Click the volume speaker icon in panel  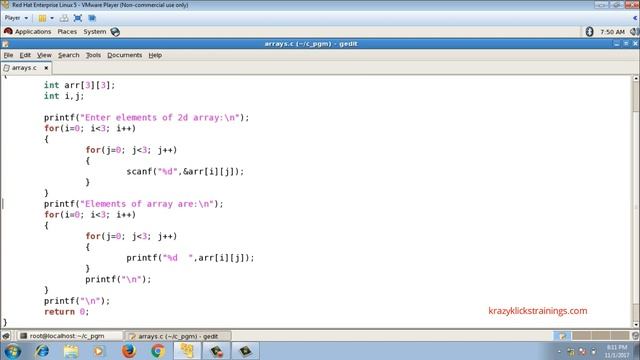(x=634, y=31)
